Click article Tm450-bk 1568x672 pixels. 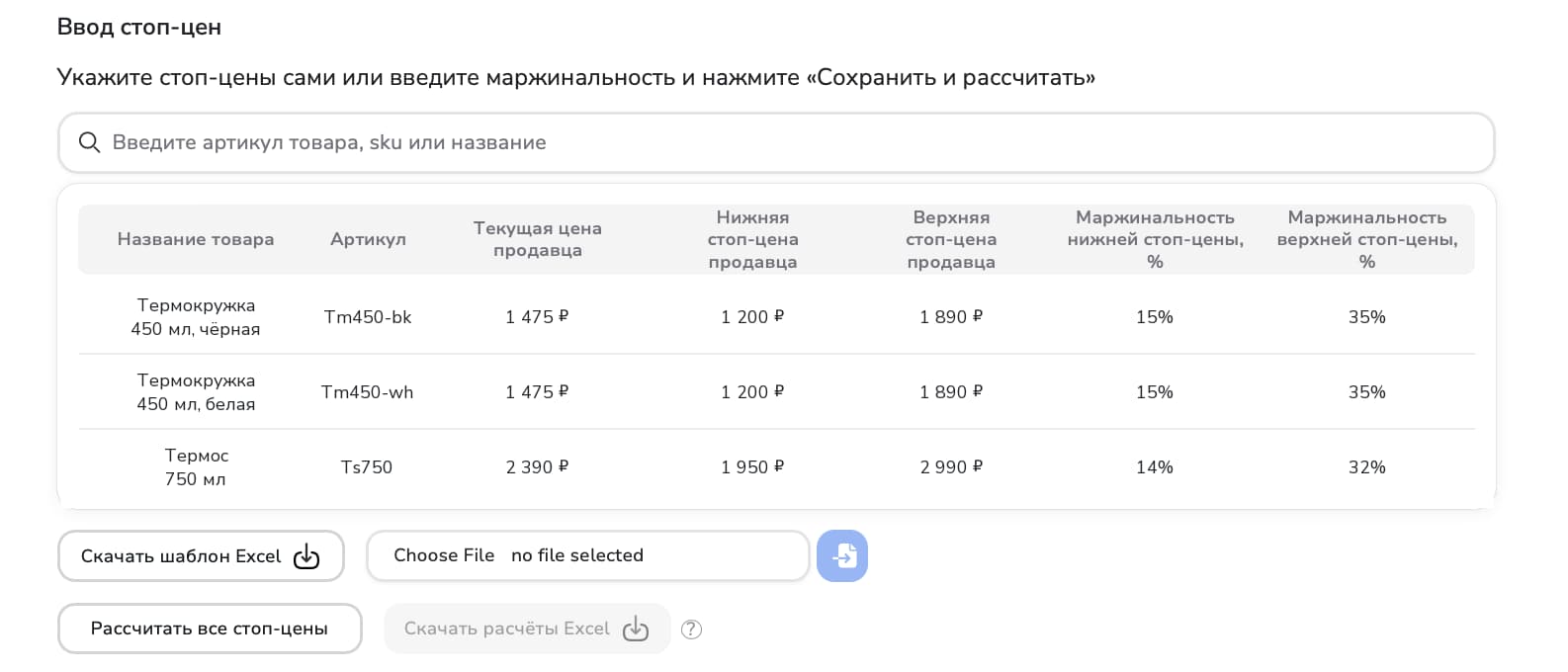coord(368,317)
